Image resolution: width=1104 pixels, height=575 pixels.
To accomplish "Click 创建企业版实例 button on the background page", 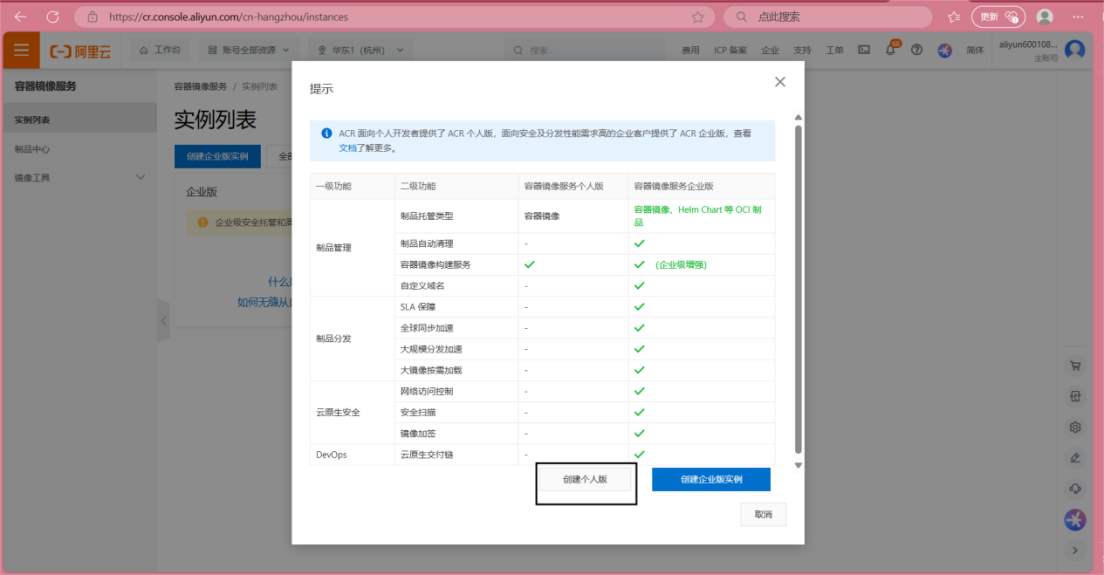I will (218, 156).
